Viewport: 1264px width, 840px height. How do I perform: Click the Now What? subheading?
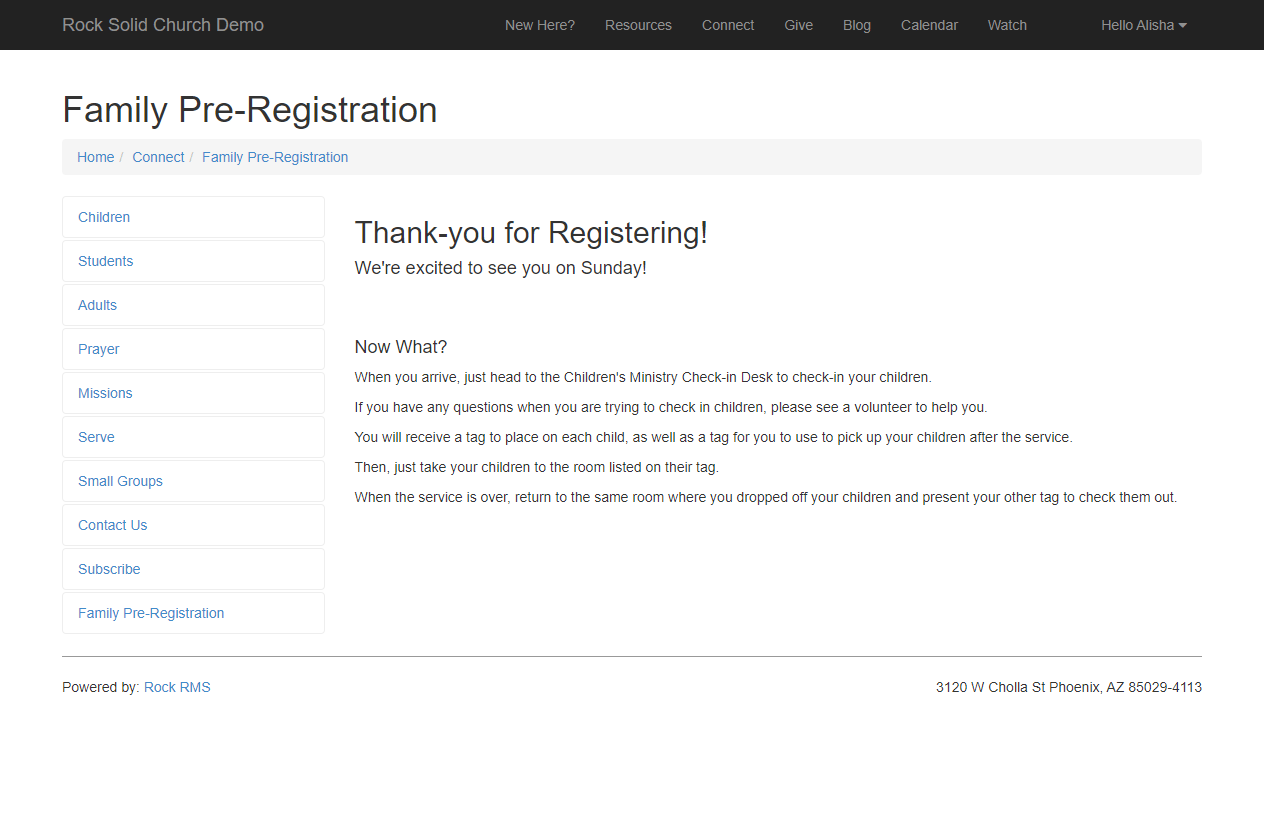point(401,347)
